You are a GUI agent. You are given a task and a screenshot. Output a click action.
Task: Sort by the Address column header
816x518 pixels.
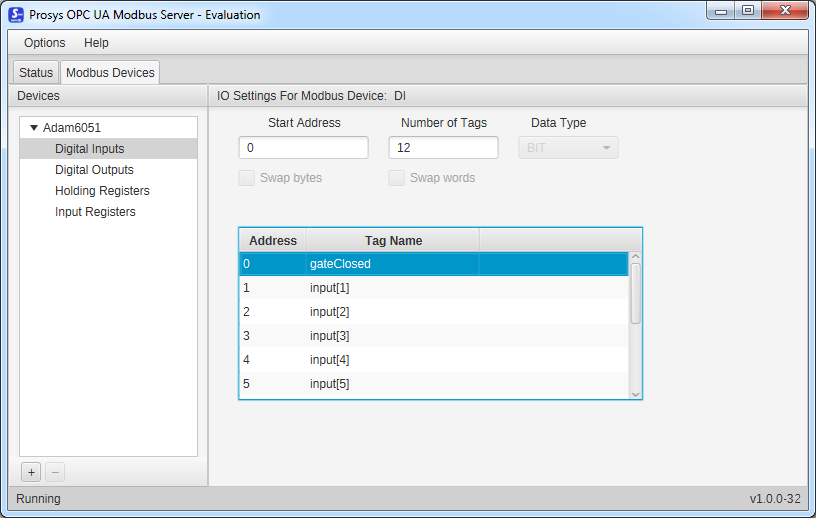(x=273, y=241)
